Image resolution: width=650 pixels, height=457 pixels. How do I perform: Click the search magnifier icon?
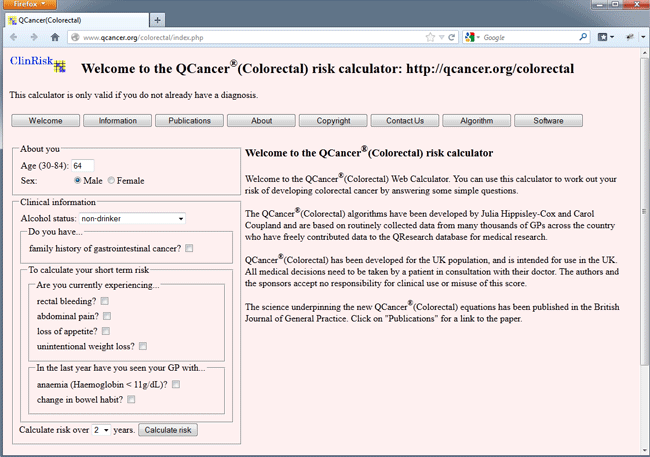click(583, 37)
